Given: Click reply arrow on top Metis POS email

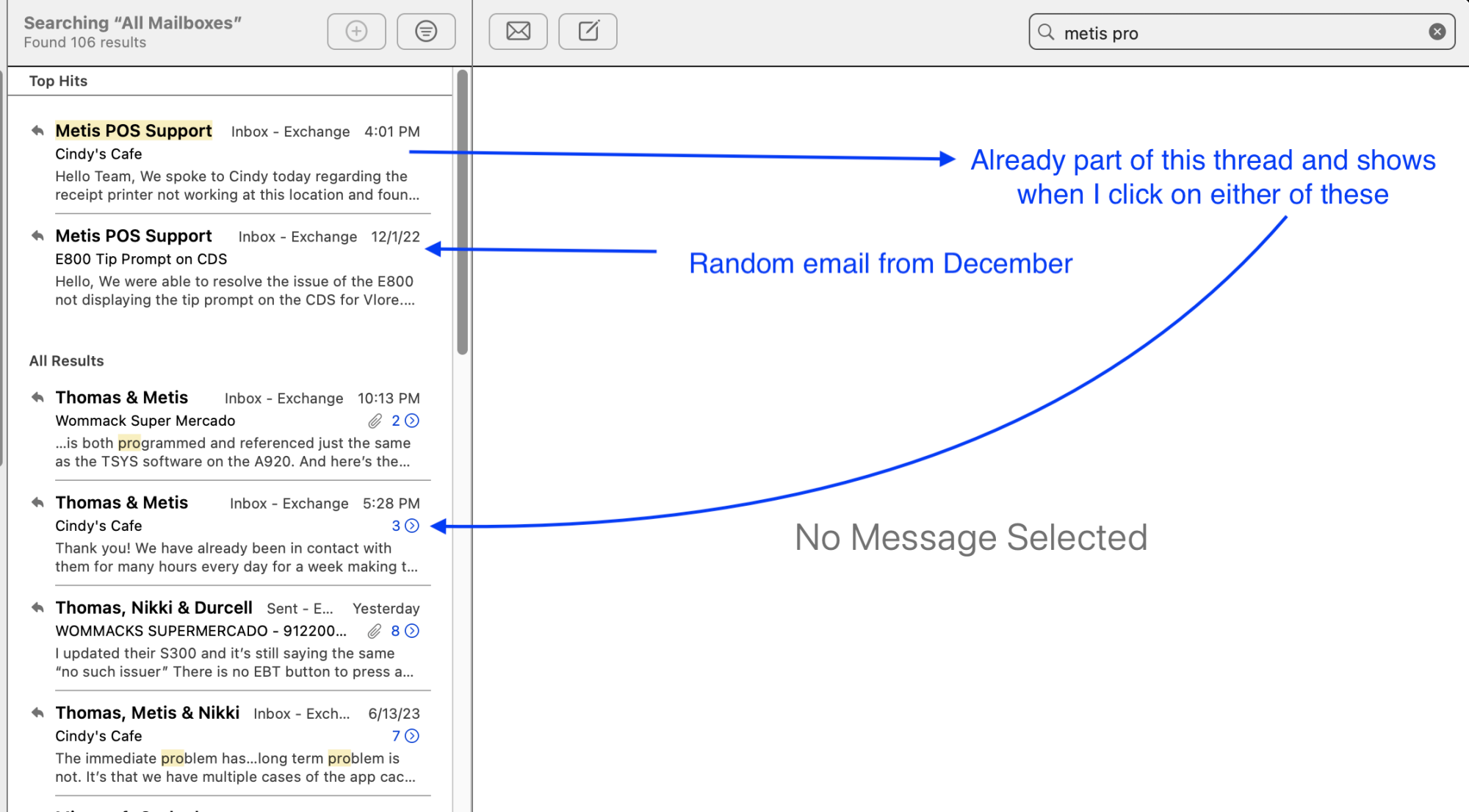Looking at the screenshot, I should [x=37, y=131].
